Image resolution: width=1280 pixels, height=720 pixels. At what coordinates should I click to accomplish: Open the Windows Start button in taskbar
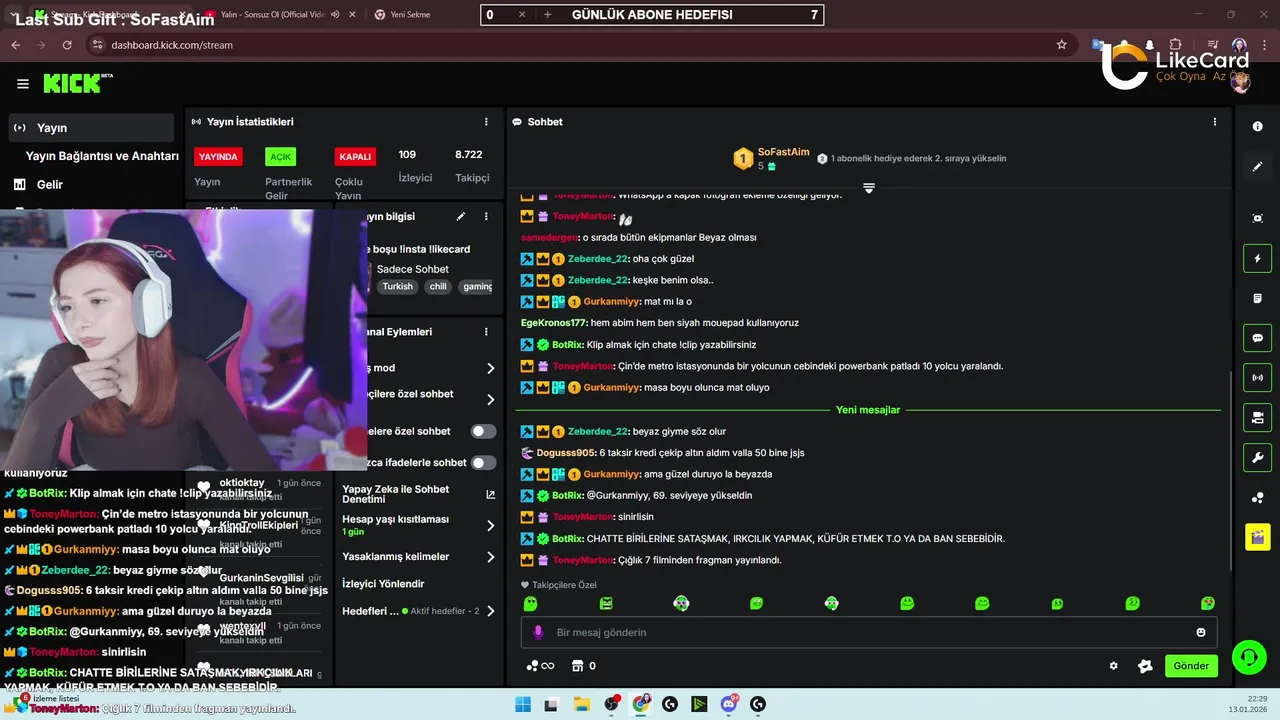(x=523, y=704)
